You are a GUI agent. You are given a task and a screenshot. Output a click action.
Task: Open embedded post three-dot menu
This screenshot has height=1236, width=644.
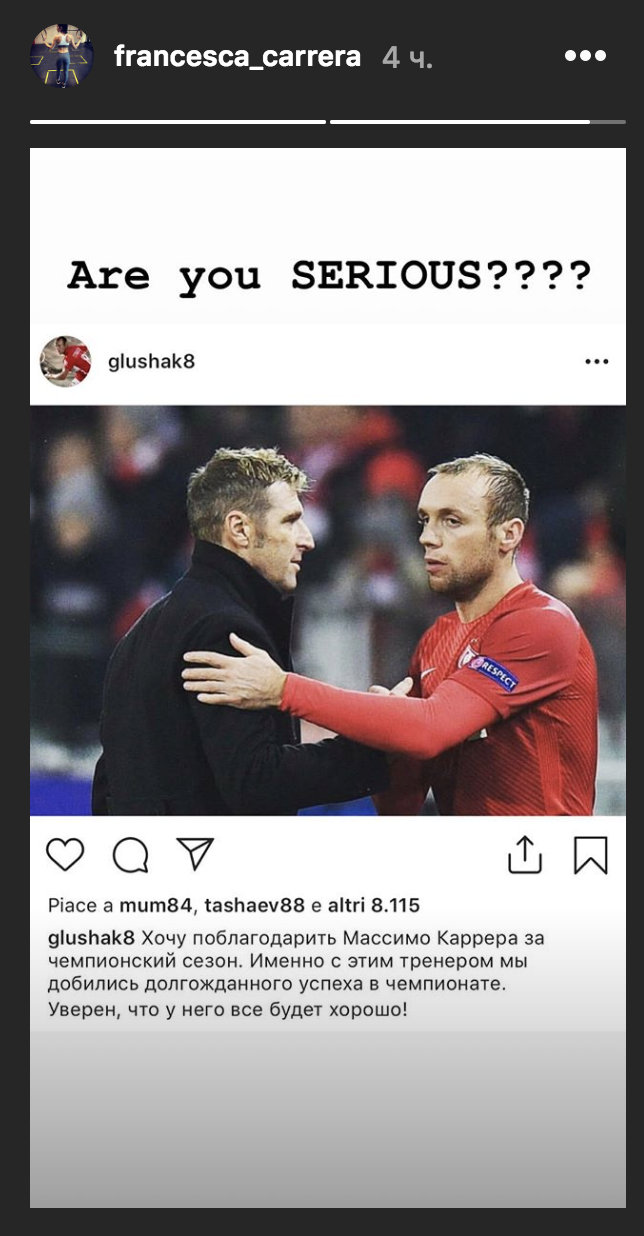click(x=597, y=362)
